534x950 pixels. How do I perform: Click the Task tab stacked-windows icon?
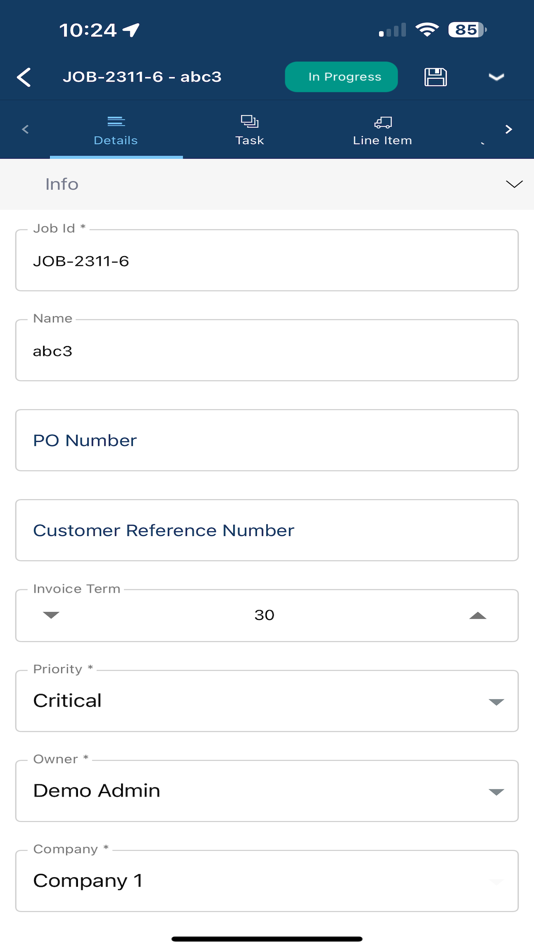click(x=249, y=122)
